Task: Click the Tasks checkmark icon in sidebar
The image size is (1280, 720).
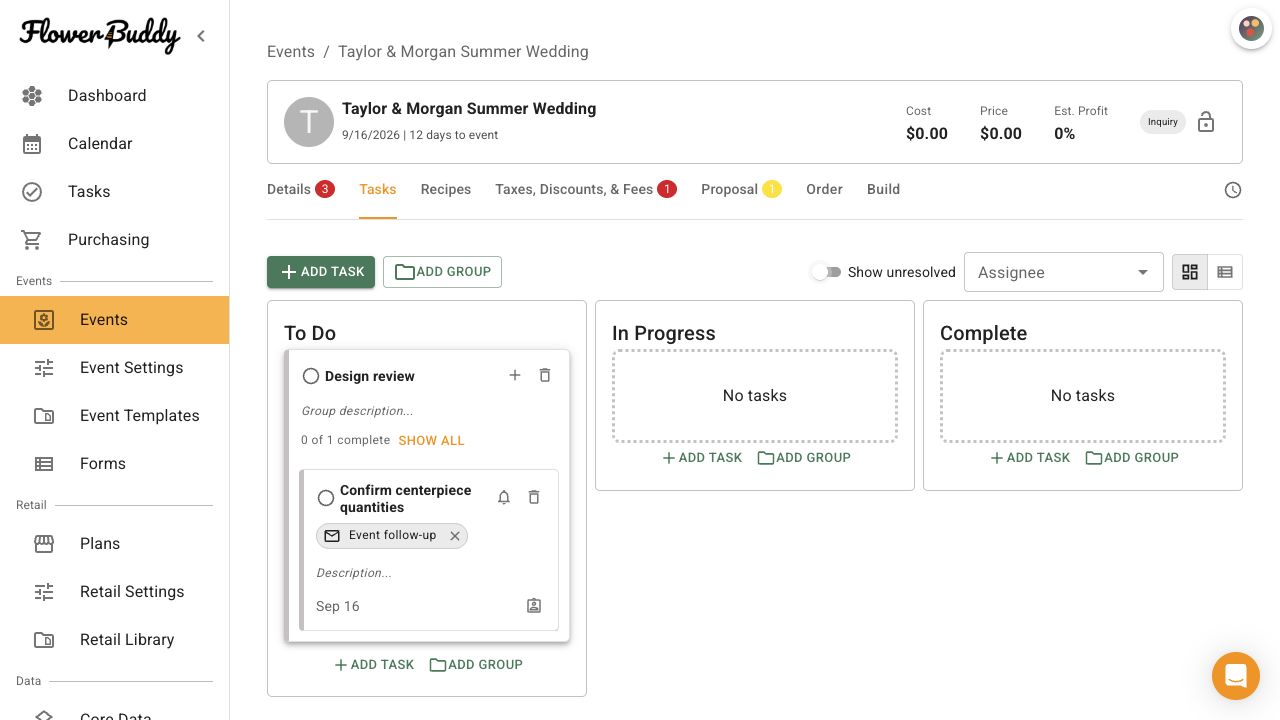Action: tap(32, 192)
